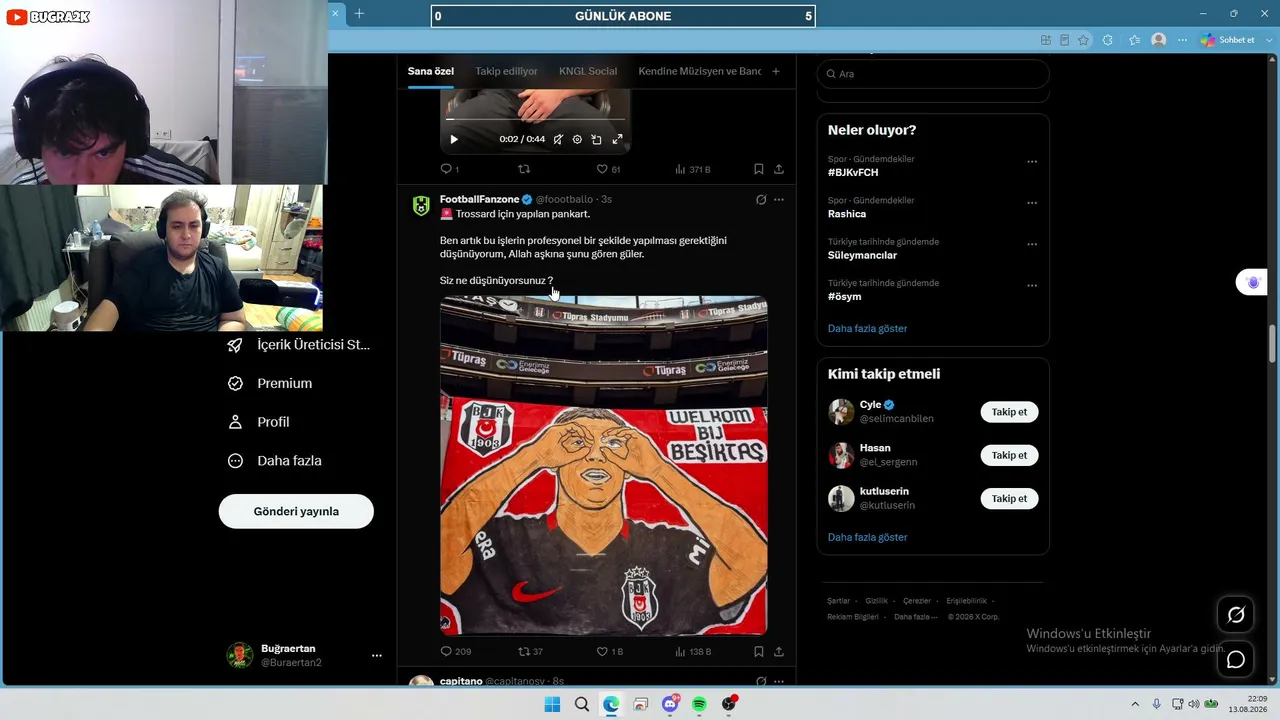Show hidden system tray icons
1280x720 pixels.
pos(1135,704)
